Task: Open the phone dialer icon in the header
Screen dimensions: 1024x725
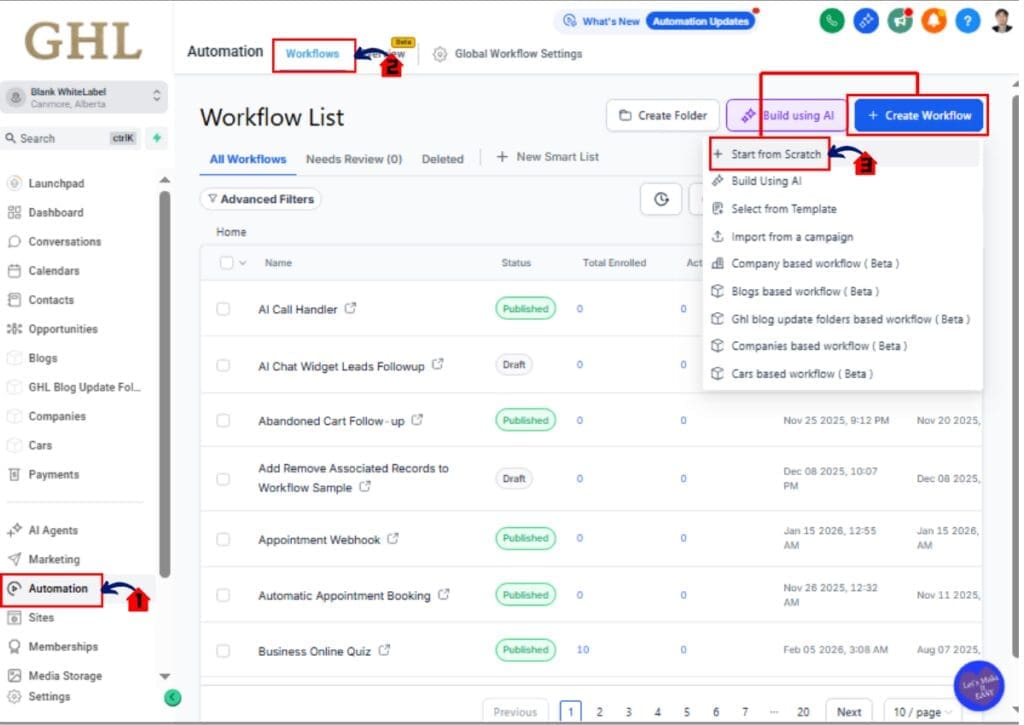Action: [x=831, y=20]
